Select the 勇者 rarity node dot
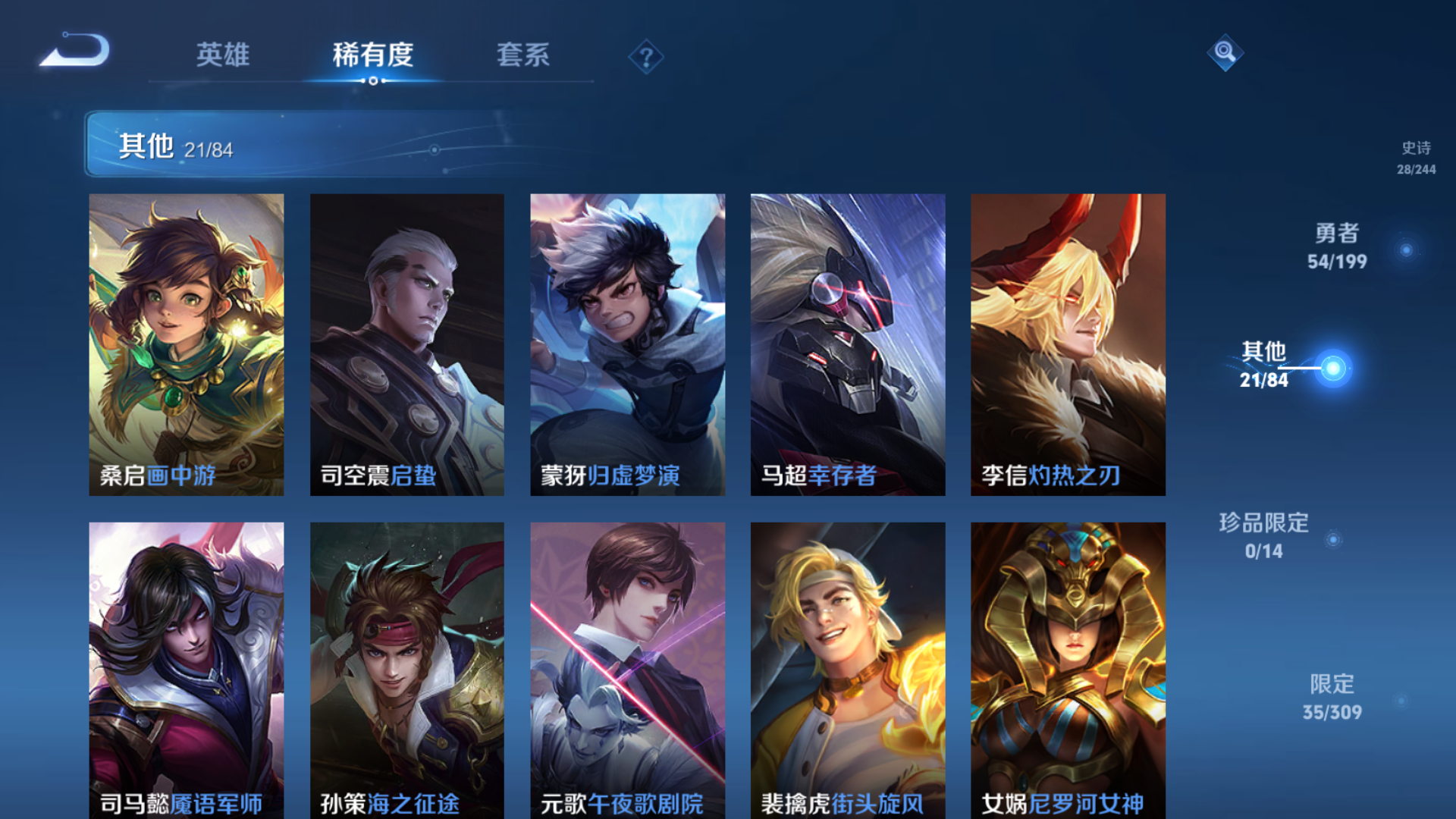Screen dimensions: 1456x819 click(1406, 249)
